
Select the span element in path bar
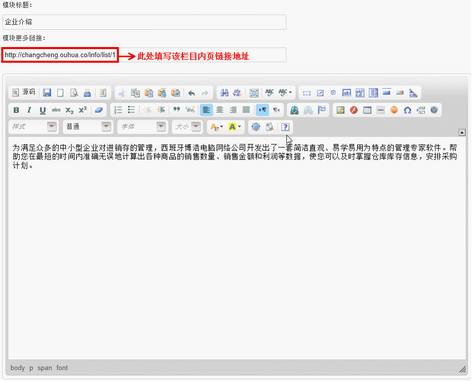pyautogui.click(x=45, y=368)
